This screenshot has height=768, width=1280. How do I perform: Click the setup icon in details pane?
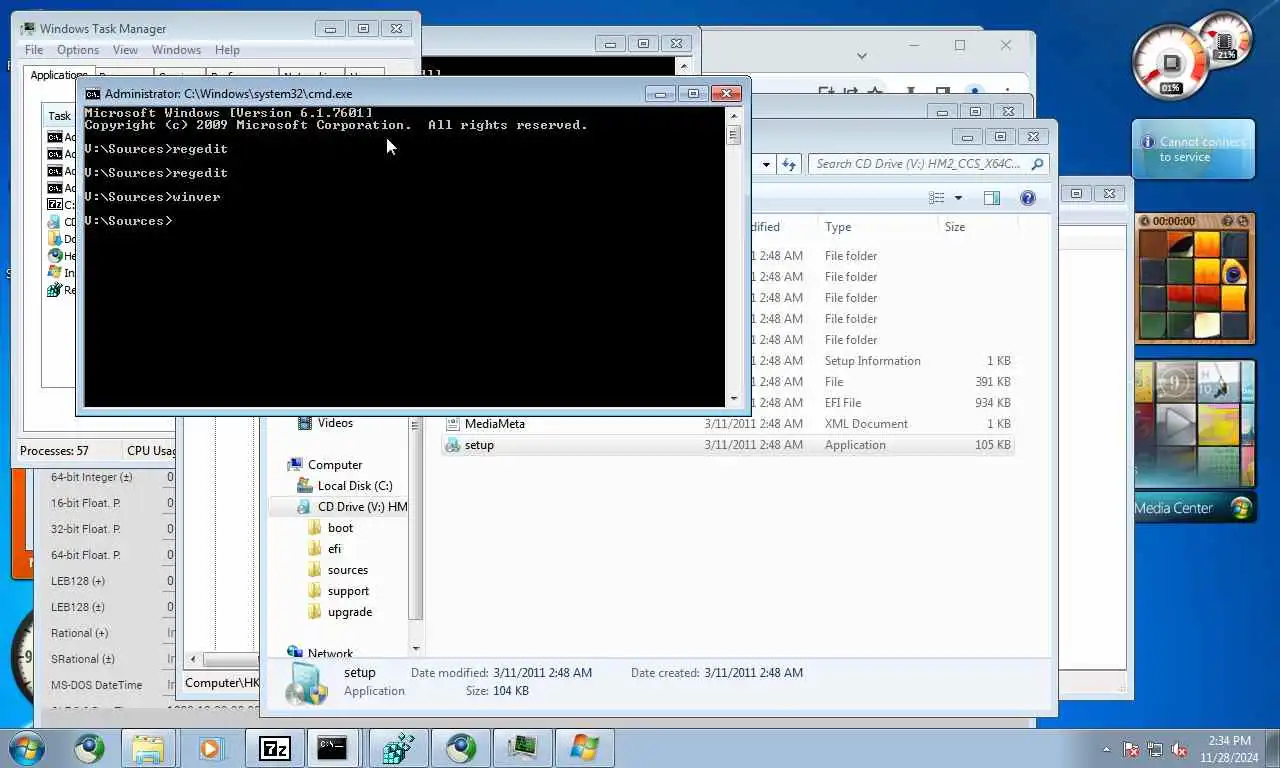tap(305, 683)
